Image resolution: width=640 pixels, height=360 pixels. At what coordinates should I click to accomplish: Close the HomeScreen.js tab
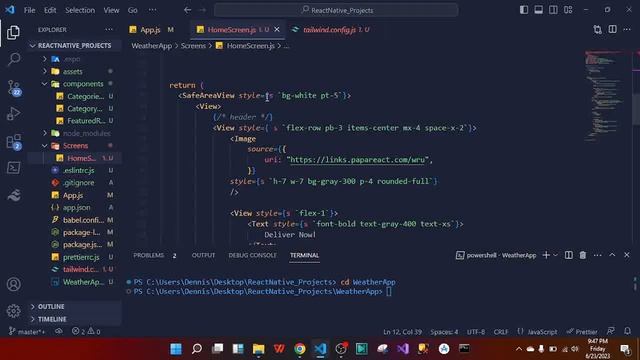coord(277,29)
